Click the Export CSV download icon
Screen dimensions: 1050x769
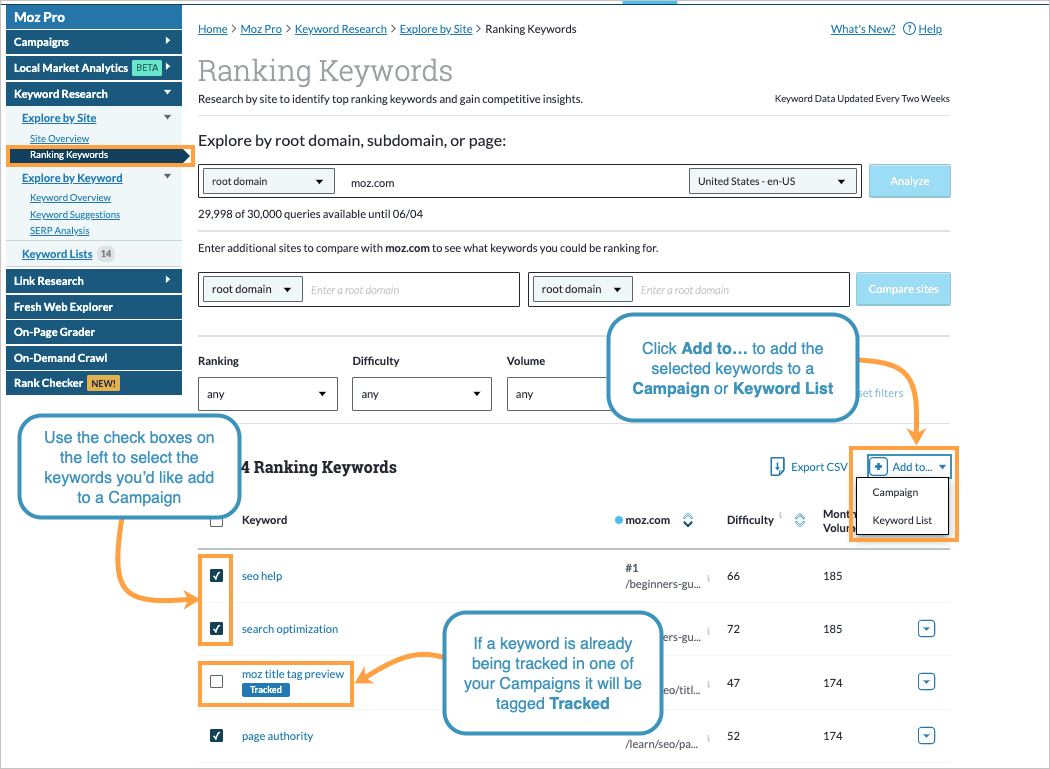(778, 467)
